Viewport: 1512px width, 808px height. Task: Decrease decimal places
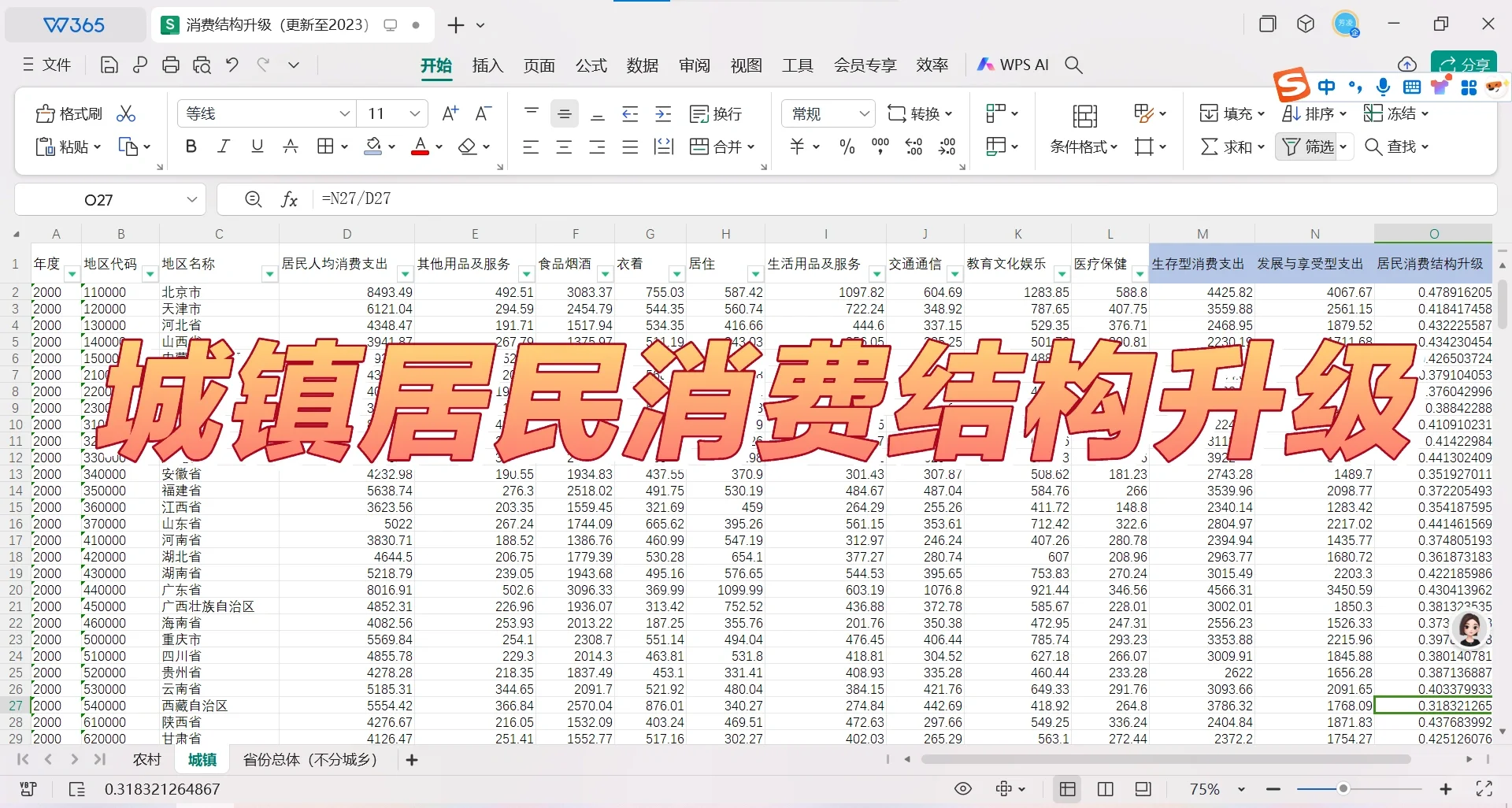click(x=947, y=146)
